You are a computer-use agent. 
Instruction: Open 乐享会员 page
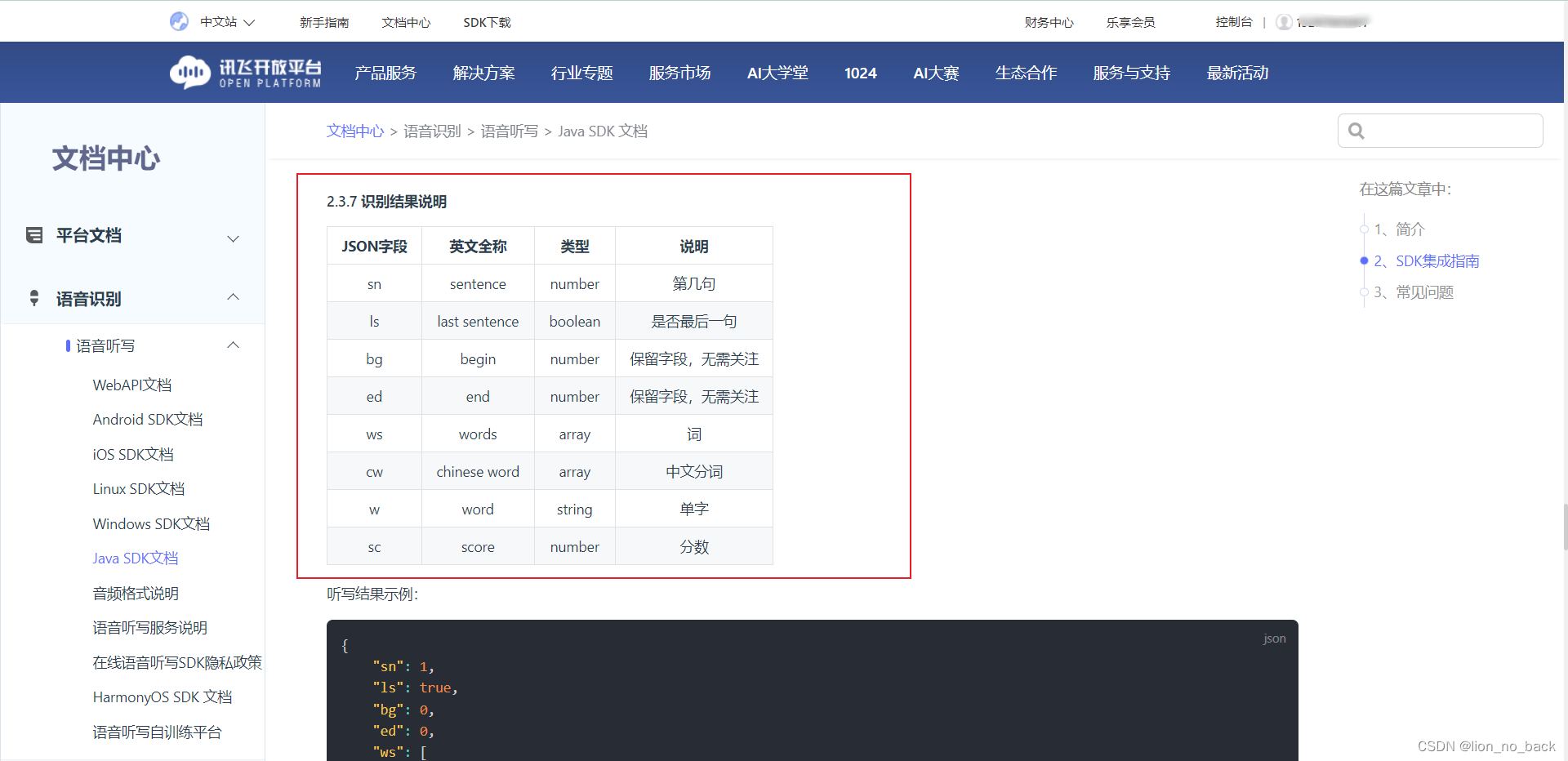(1130, 22)
